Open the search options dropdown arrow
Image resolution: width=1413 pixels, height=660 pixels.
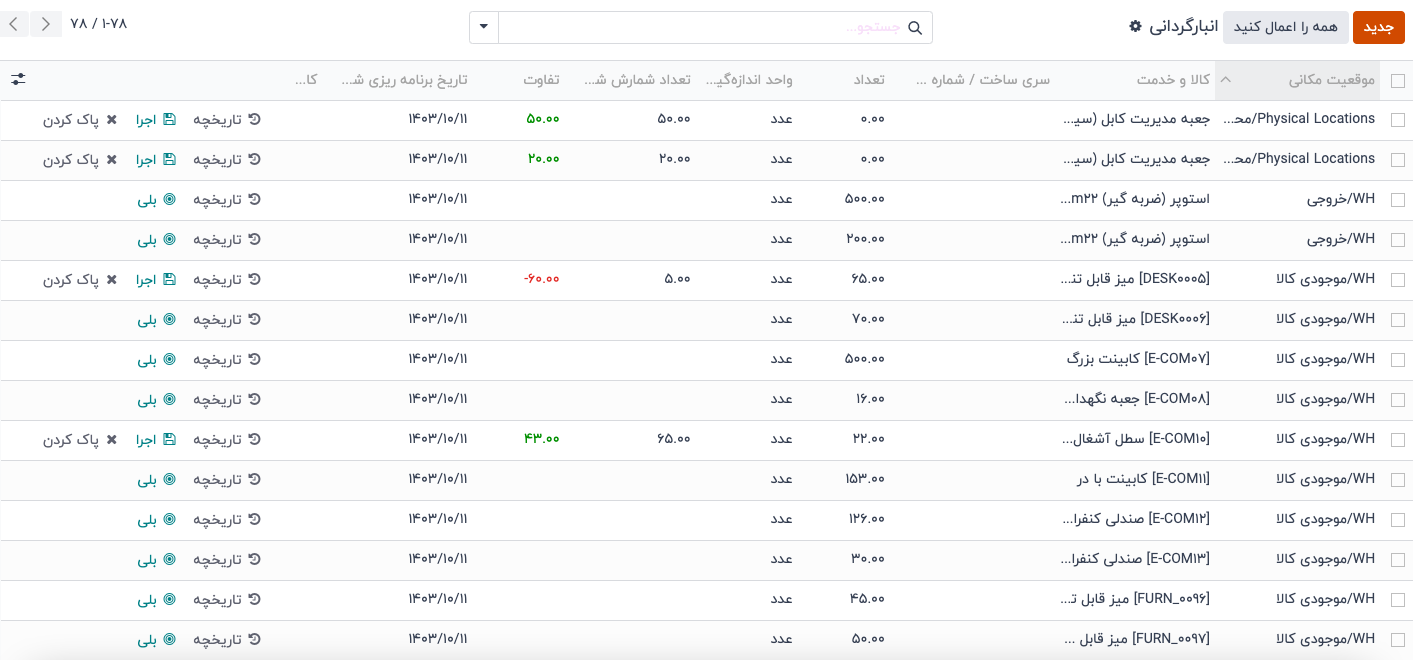coord(484,28)
